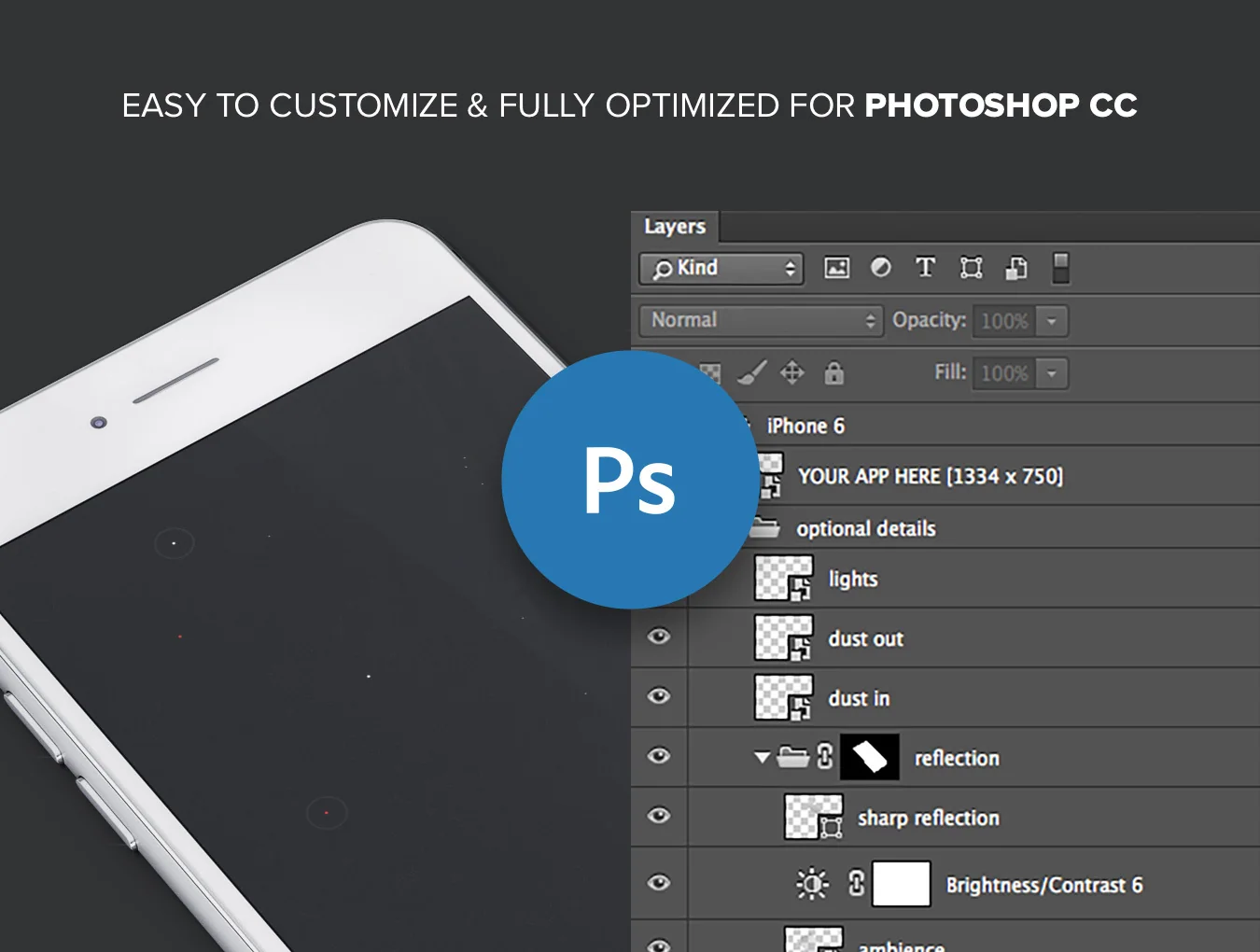
Task: Select the sharp reflection layer name
Action: pyautogui.click(x=929, y=819)
